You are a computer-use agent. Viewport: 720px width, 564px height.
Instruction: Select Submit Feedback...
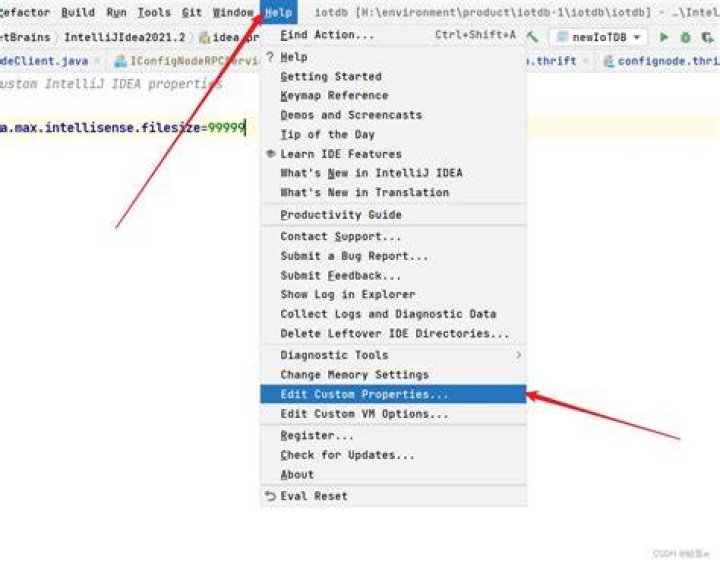tap(393, 276)
